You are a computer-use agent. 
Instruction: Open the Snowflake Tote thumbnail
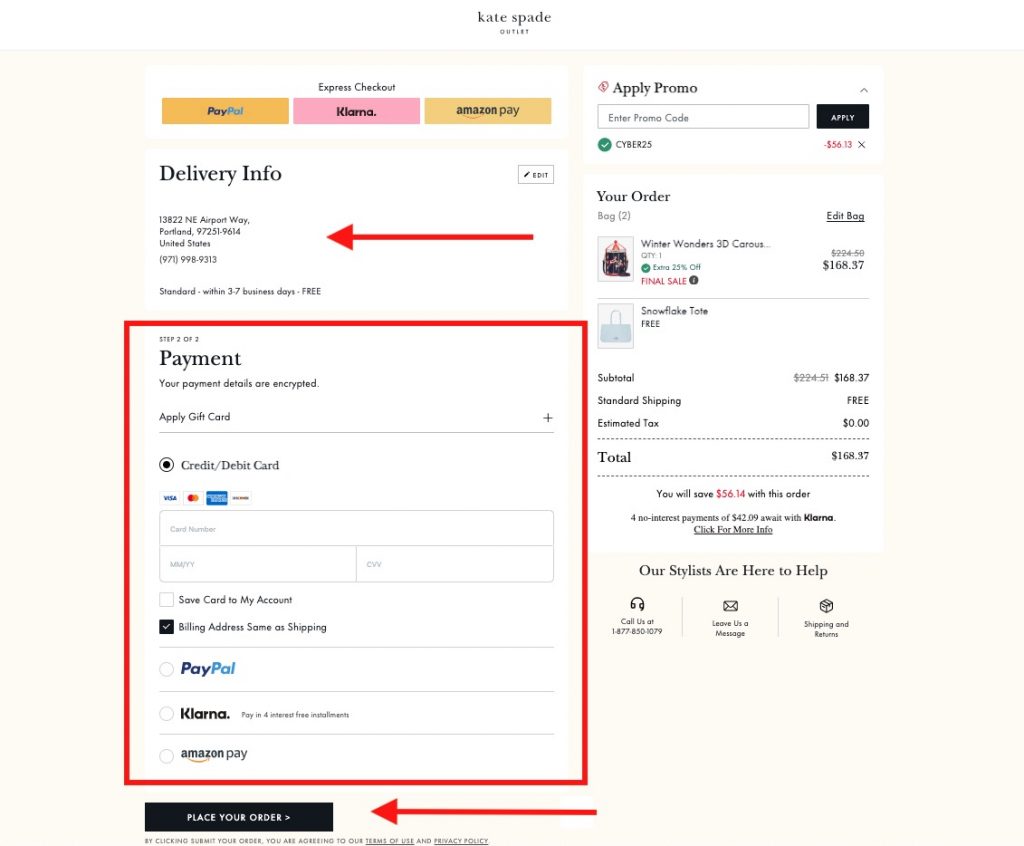(x=615, y=325)
